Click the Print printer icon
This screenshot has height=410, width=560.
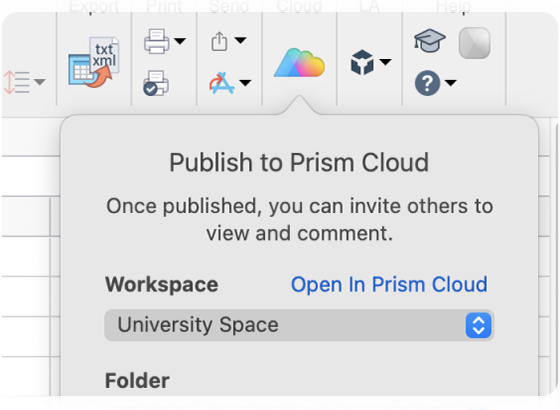[157, 41]
